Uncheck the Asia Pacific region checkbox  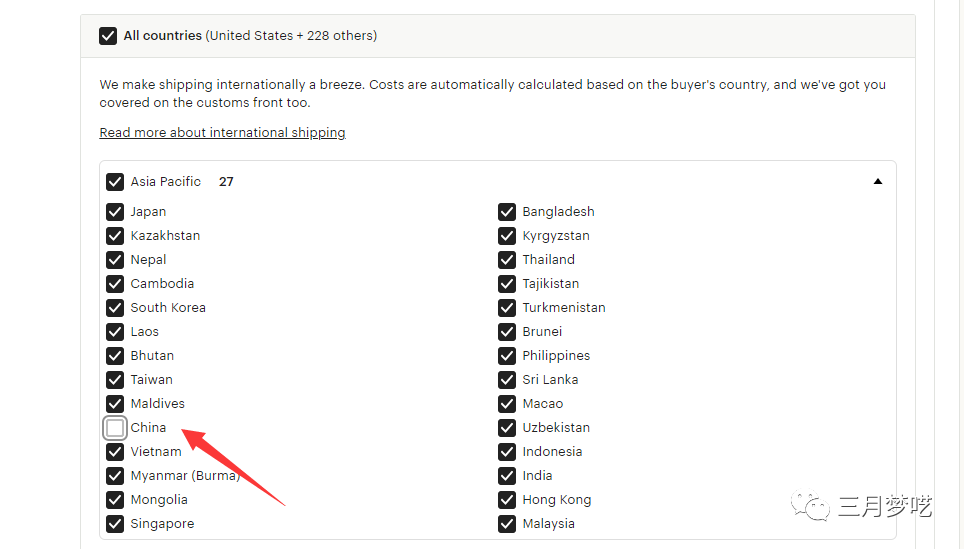click(x=115, y=182)
